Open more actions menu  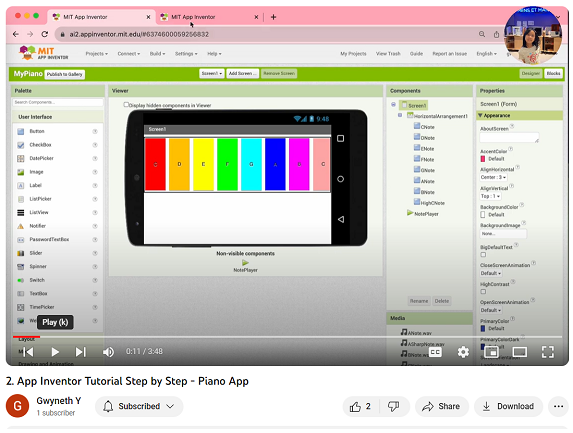[x=558, y=406]
